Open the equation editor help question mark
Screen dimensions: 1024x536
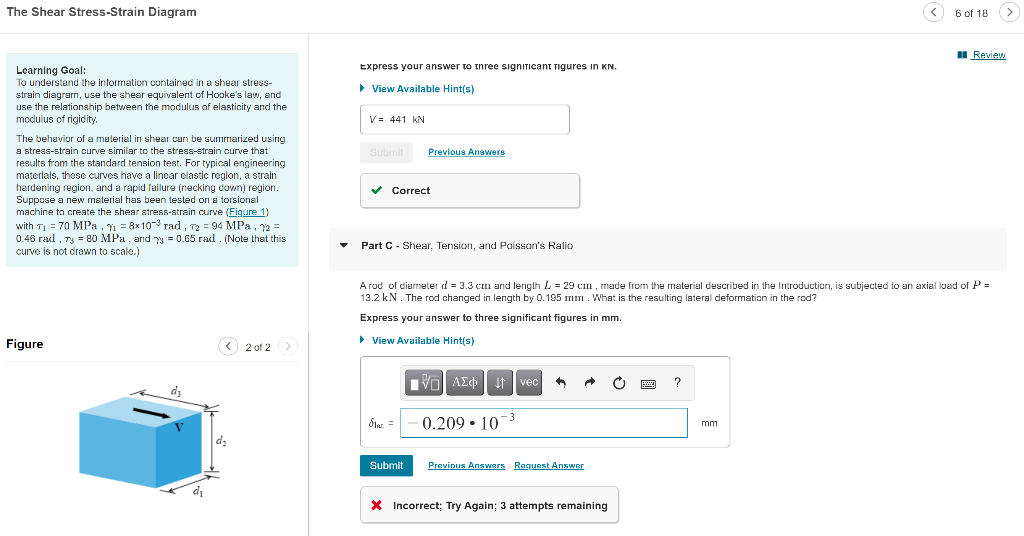[677, 383]
